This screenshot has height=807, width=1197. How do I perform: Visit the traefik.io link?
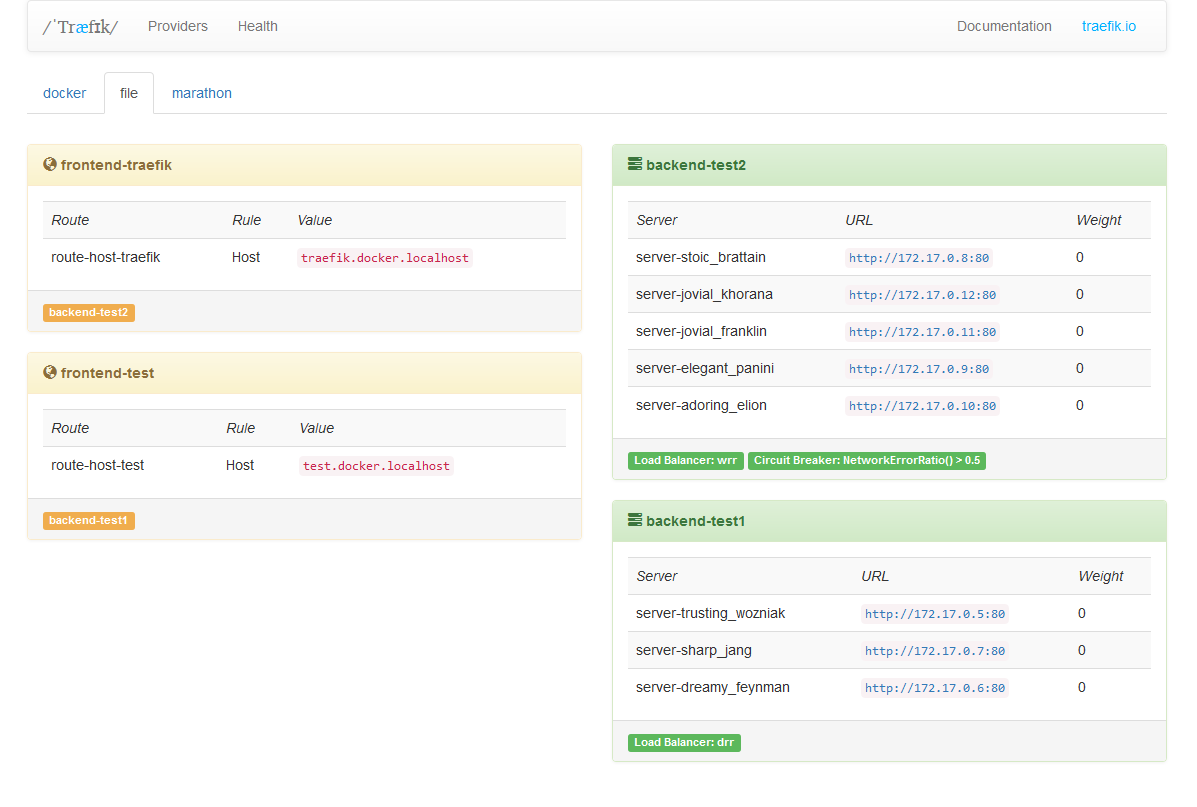click(x=1109, y=26)
